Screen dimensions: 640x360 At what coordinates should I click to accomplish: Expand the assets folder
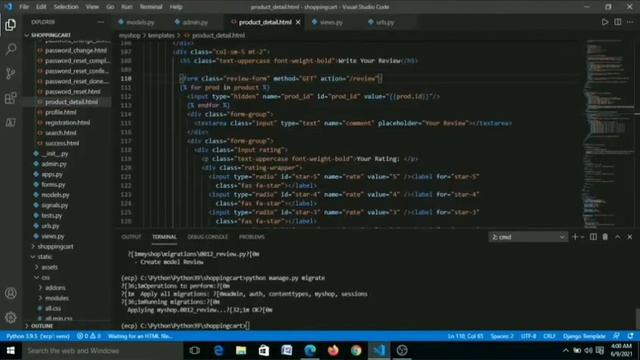[x=47, y=267]
